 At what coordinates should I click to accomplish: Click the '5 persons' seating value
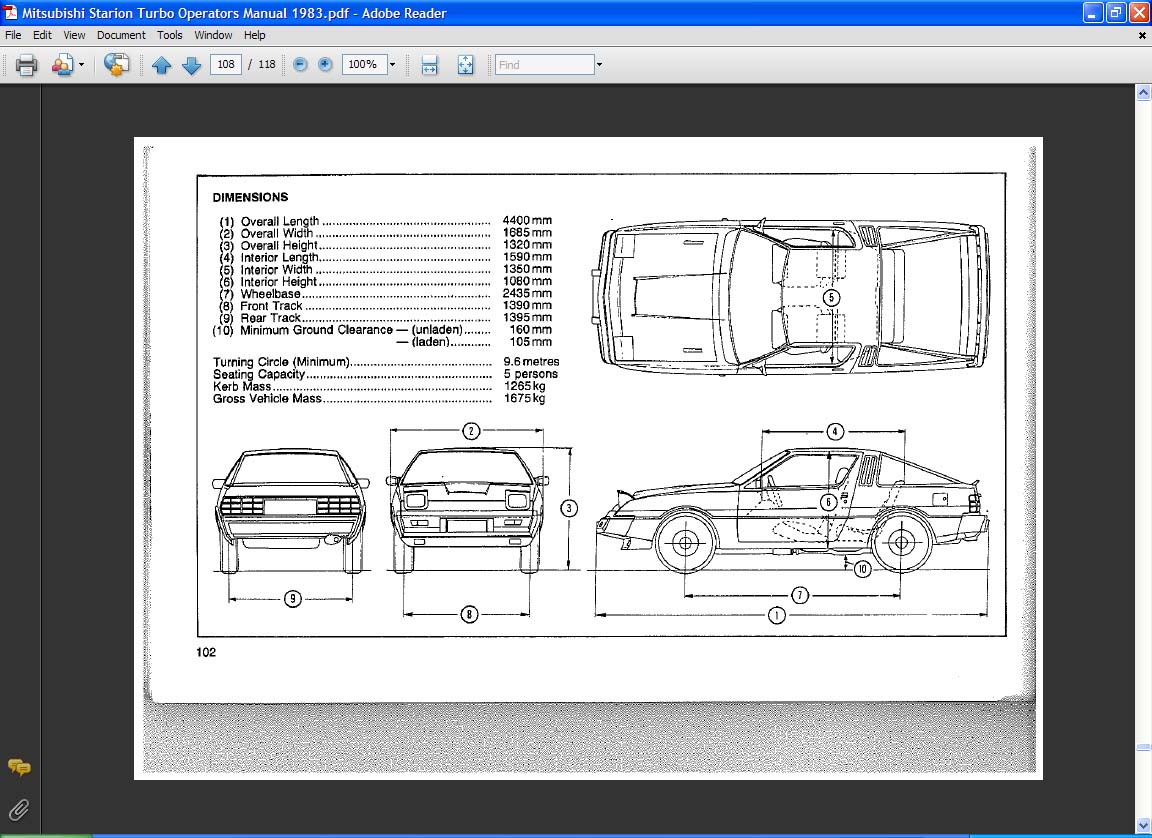pyautogui.click(x=530, y=374)
